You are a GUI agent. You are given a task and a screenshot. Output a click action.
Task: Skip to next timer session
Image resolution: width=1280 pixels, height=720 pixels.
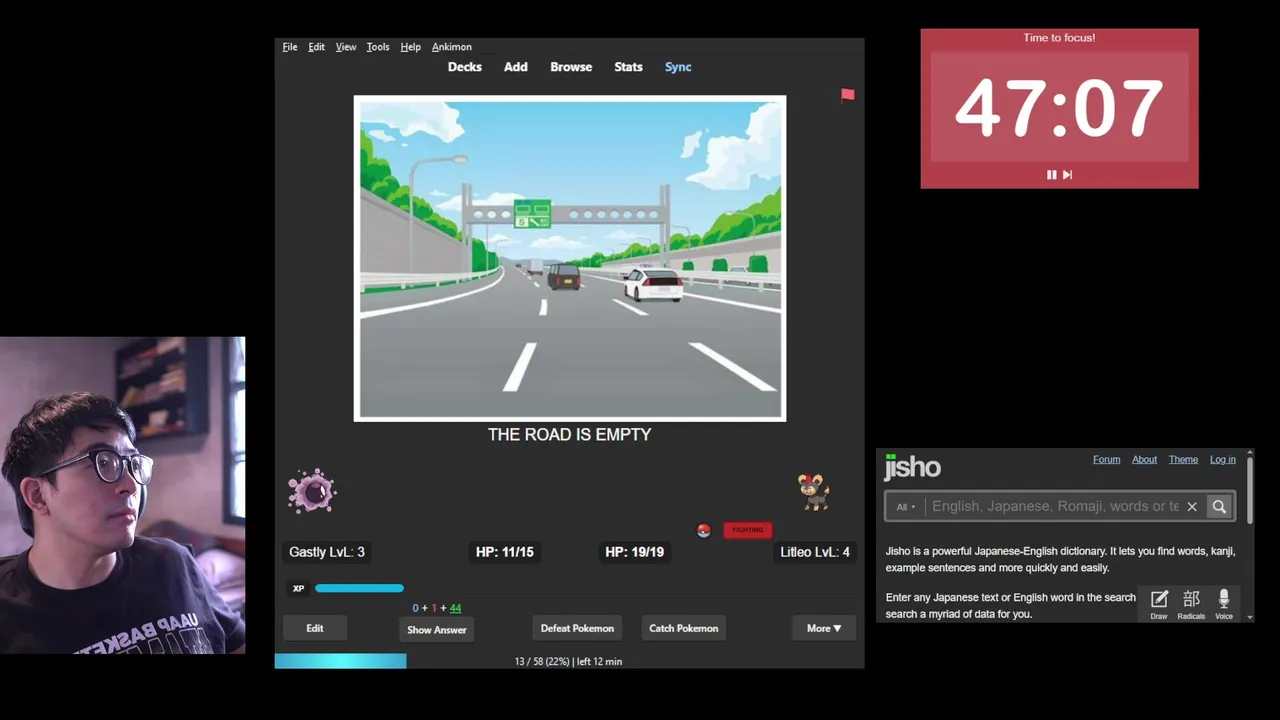[x=1067, y=175]
